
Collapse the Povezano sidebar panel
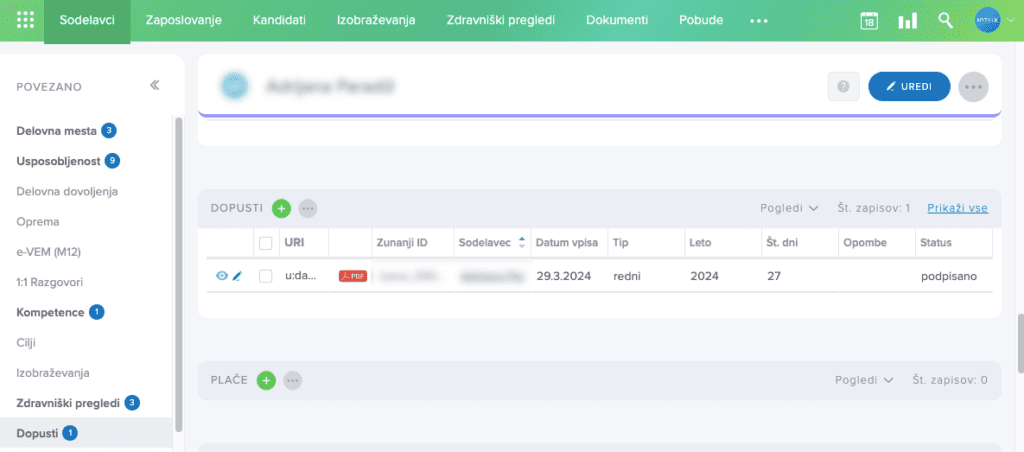tap(155, 86)
